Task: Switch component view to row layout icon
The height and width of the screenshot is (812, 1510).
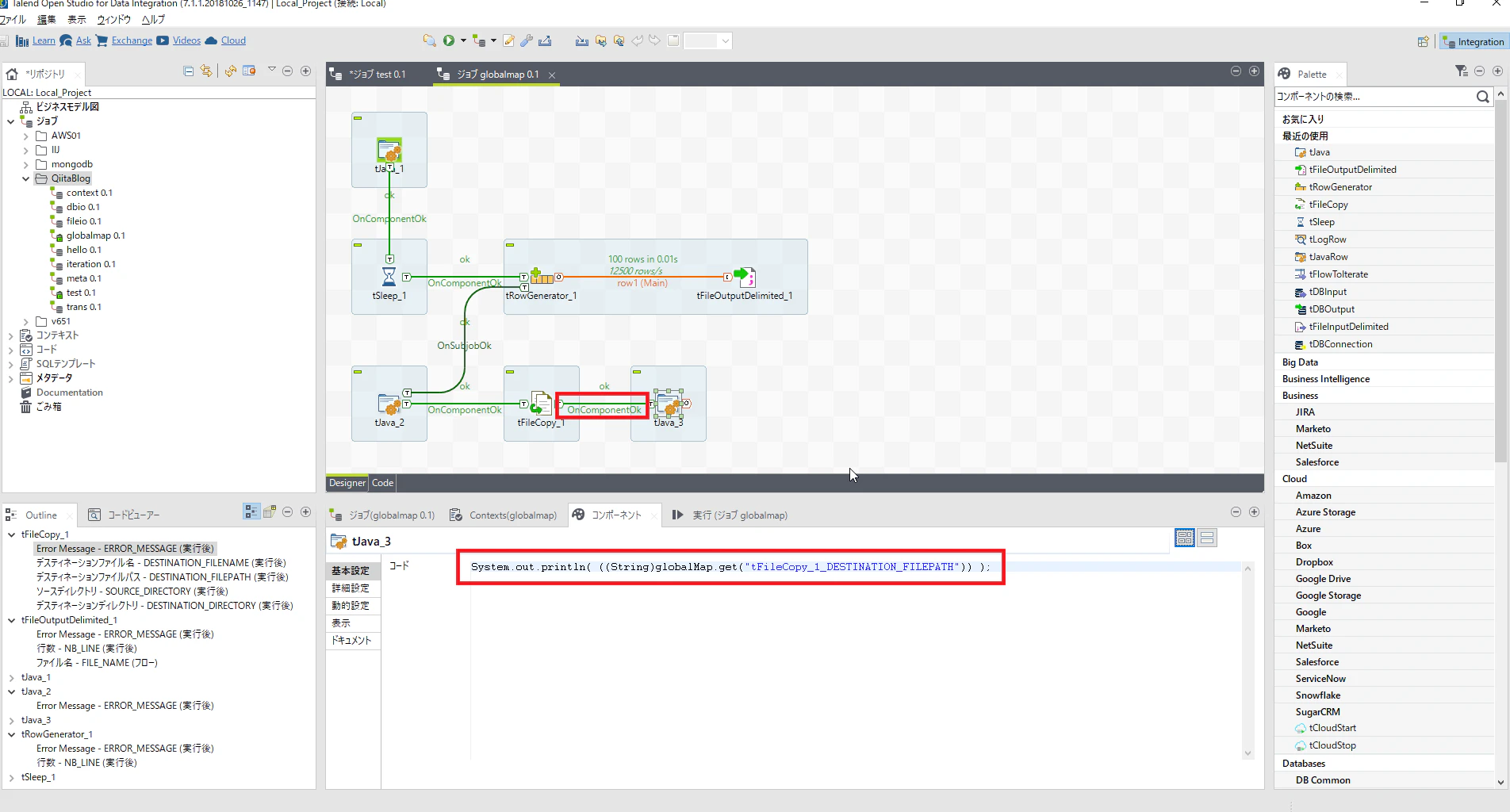Action: (1207, 538)
